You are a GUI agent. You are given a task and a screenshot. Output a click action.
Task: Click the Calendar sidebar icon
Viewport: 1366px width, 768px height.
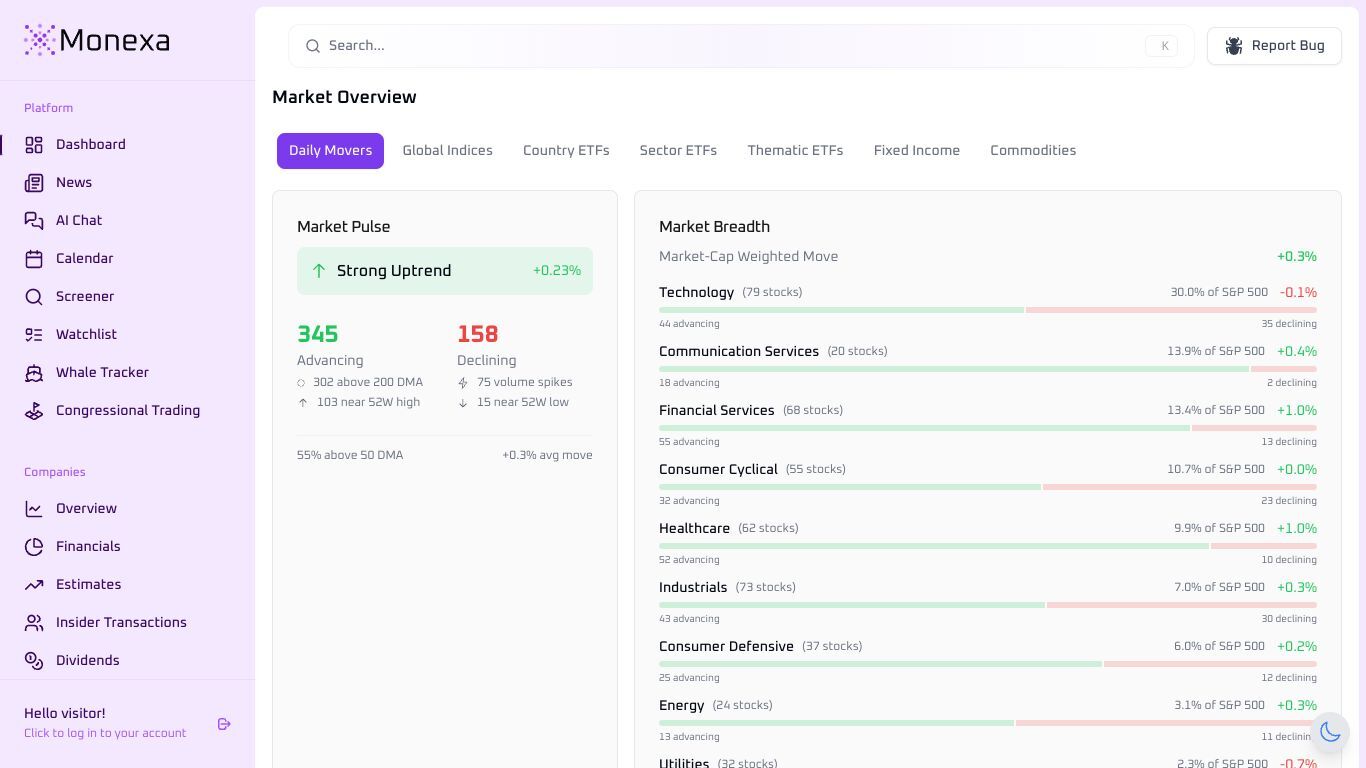34,259
